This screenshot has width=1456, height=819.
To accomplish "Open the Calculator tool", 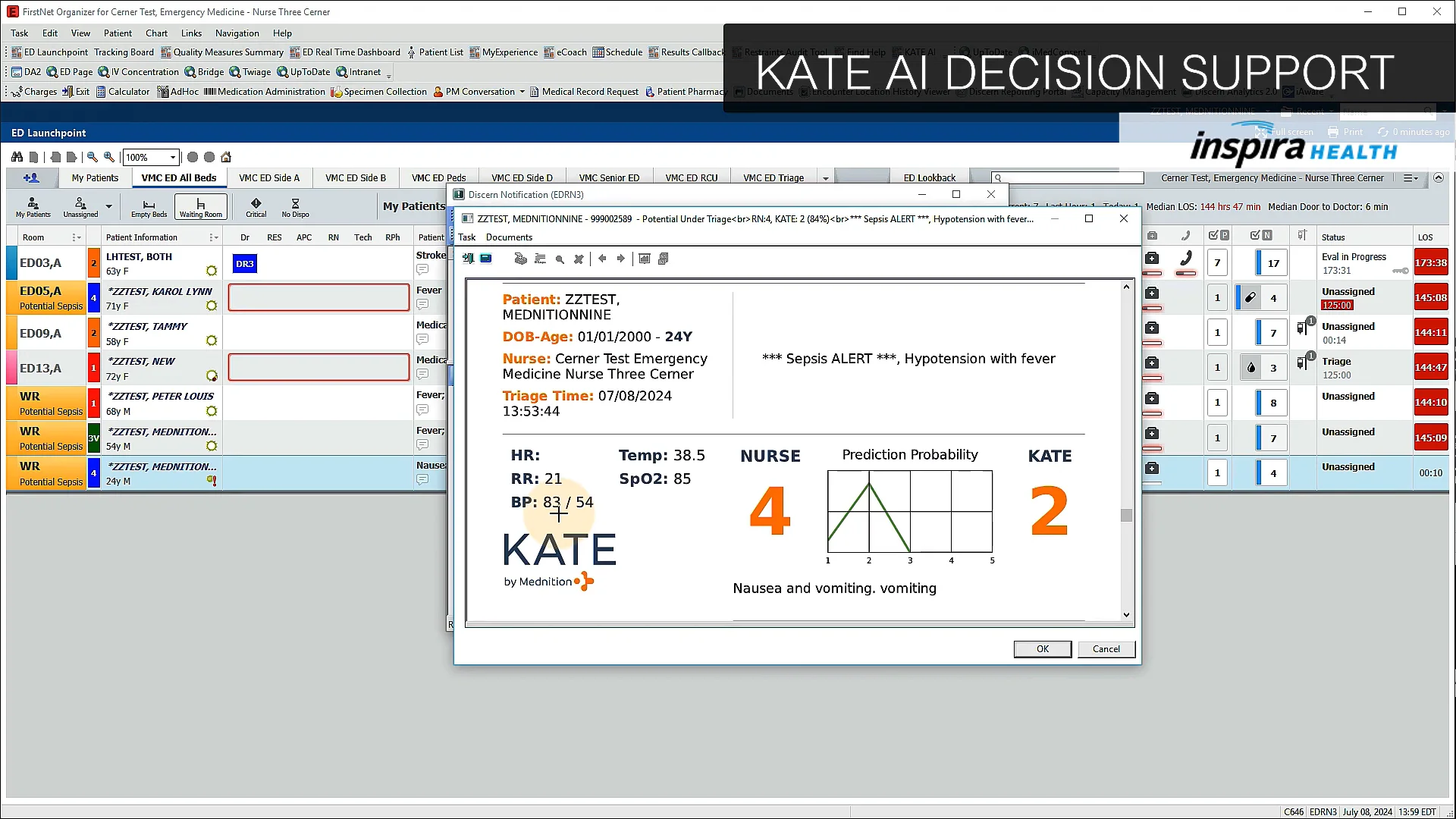I will click(123, 91).
